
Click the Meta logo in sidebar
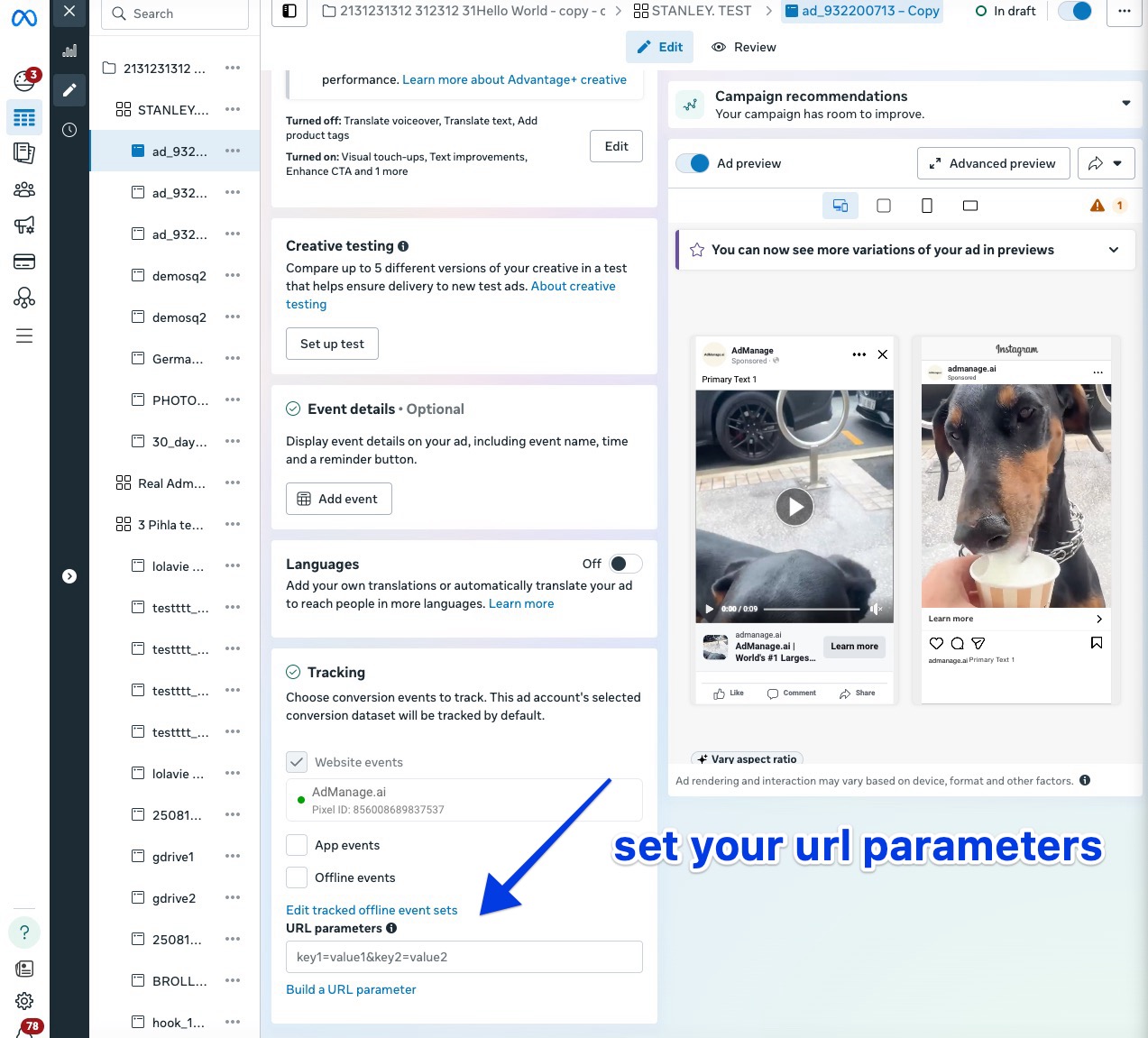click(24, 17)
